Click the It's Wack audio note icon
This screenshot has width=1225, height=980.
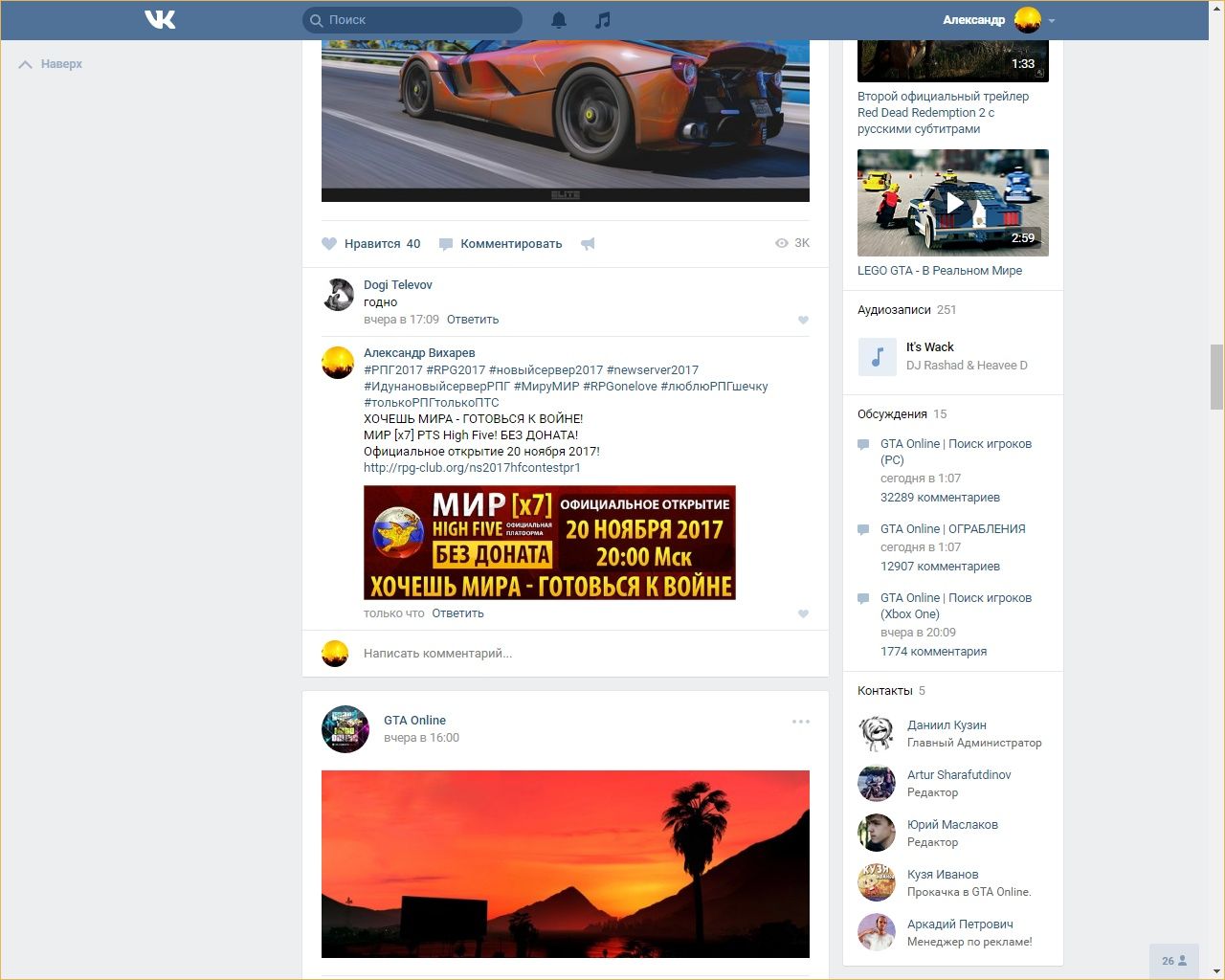[877, 357]
